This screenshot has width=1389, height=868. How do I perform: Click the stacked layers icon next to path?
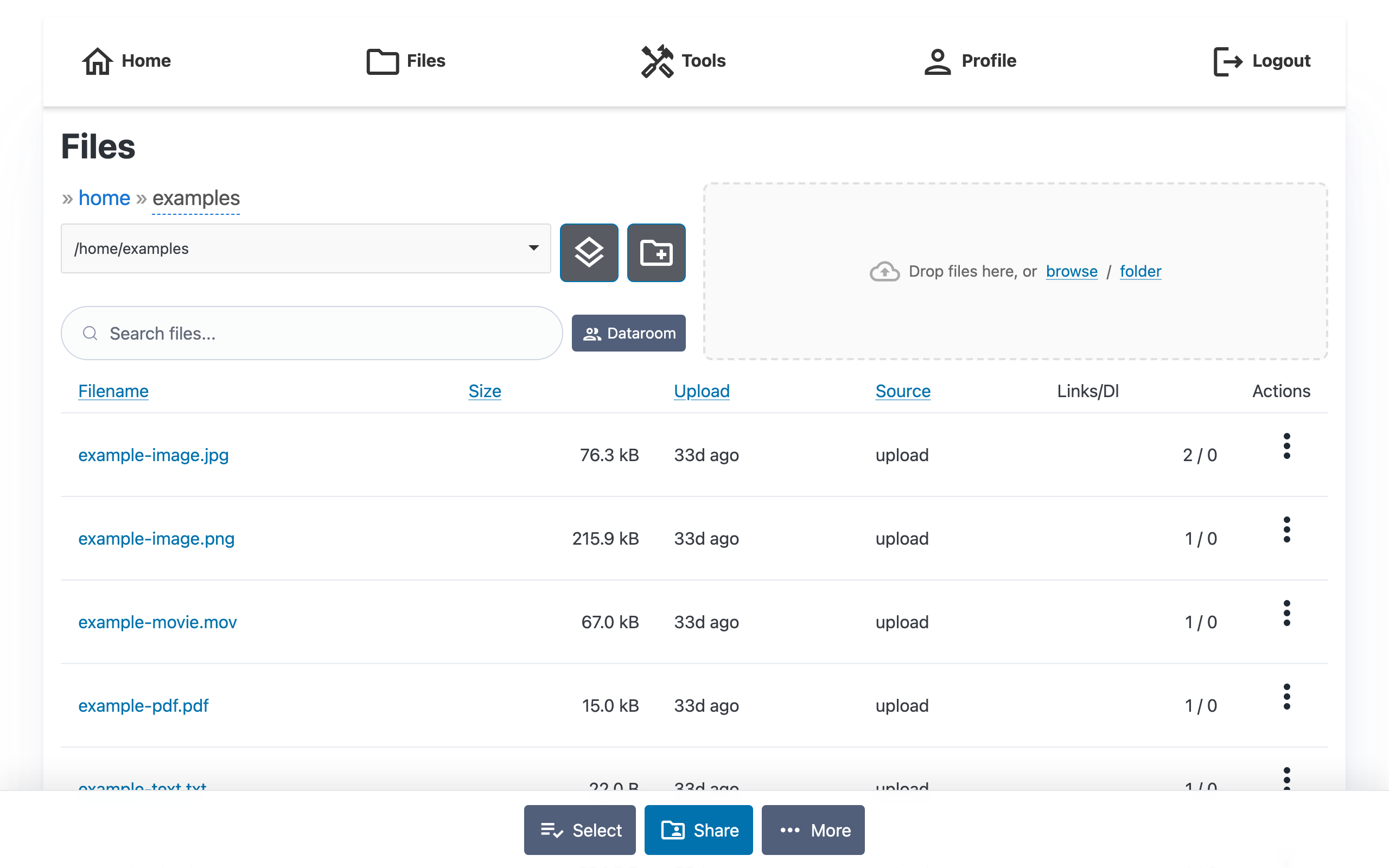point(589,253)
